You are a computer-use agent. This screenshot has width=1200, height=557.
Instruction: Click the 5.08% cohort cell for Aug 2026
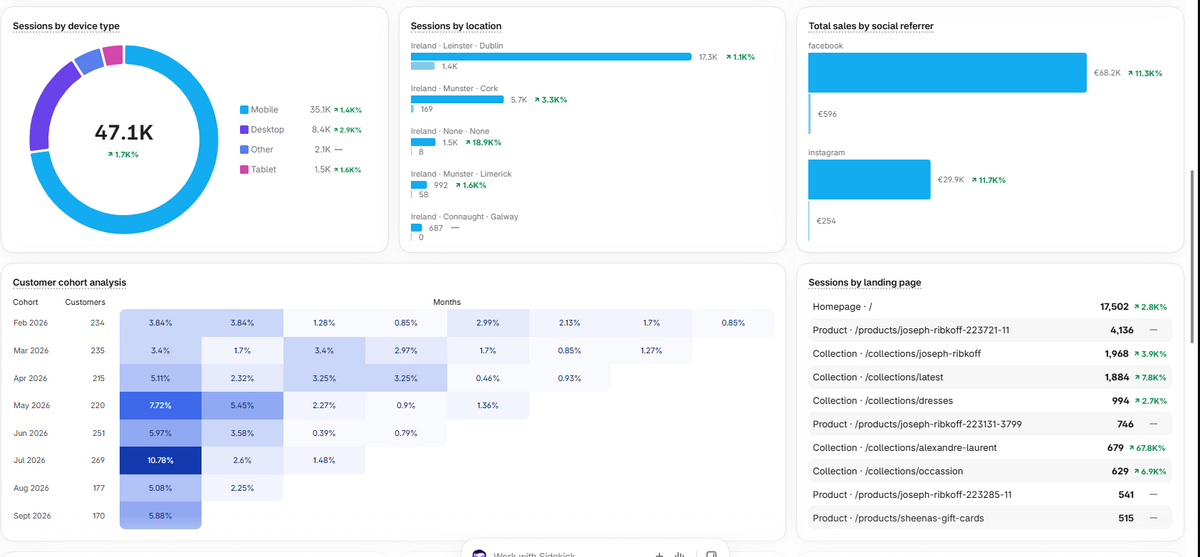pyautogui.click(x=160, y=488)
